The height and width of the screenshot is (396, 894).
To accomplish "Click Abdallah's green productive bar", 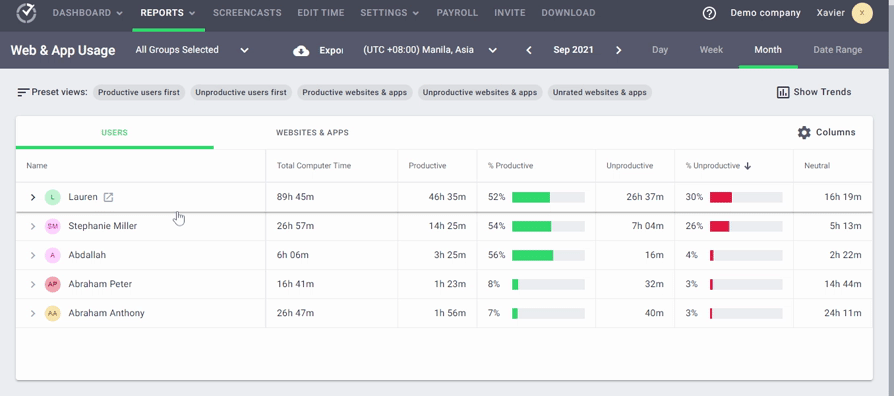I will (x=533, y=255).
